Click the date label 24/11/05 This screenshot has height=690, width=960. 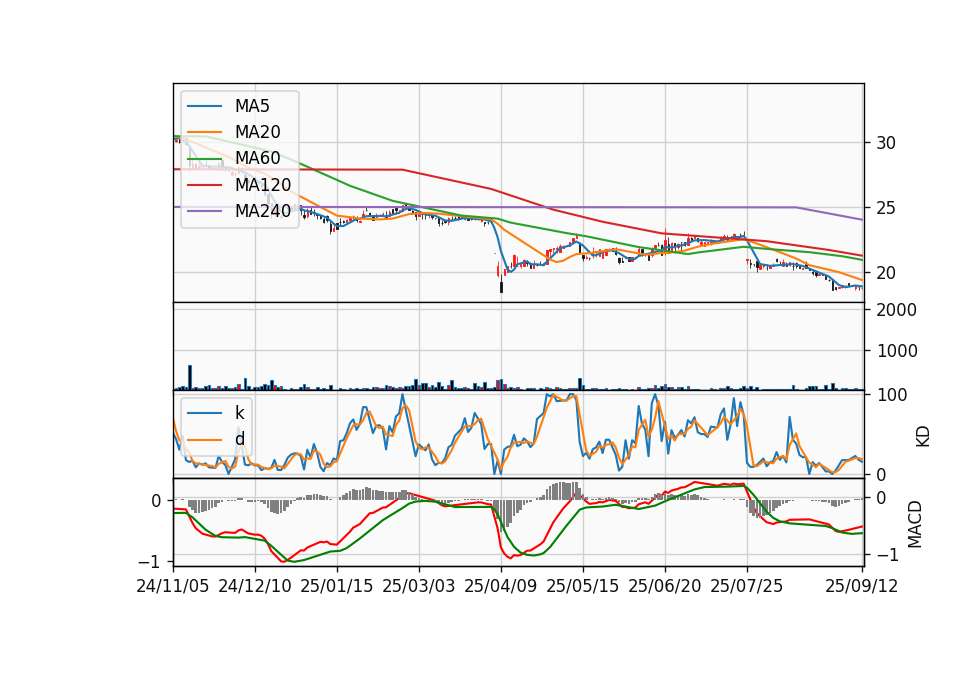point(173,586)
